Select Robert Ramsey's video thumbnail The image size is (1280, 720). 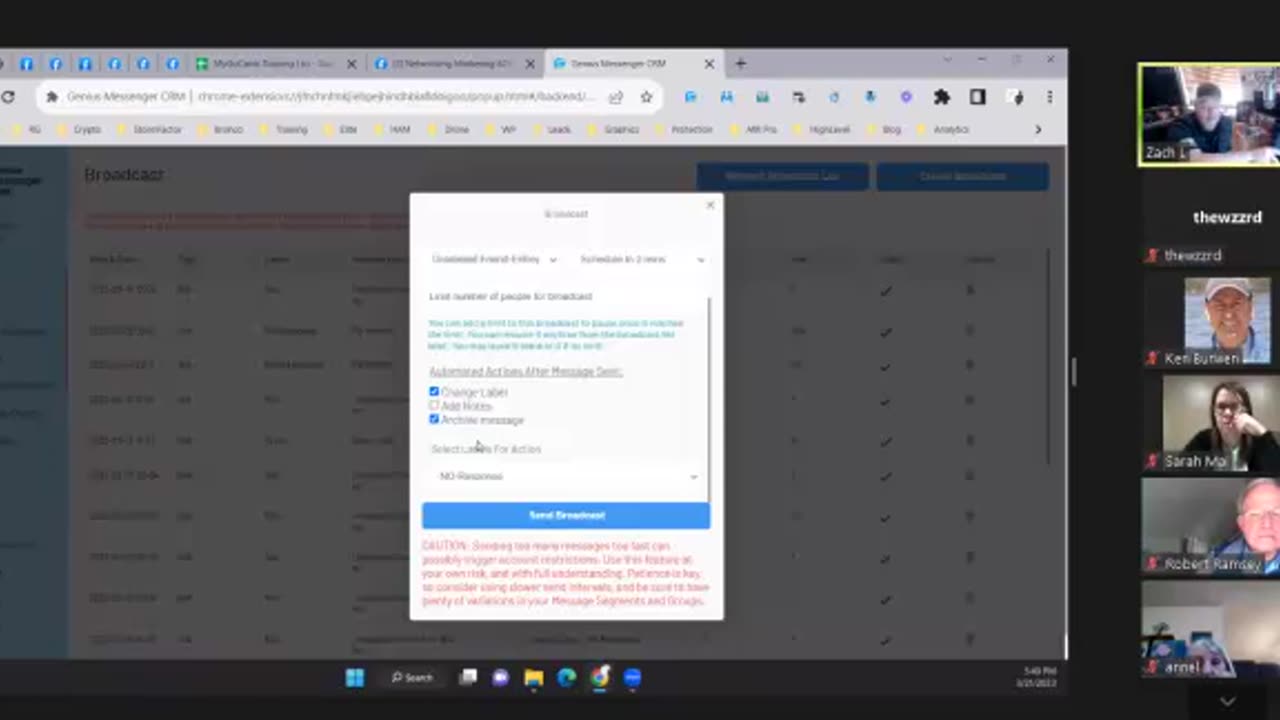(x=1211, y=527)
